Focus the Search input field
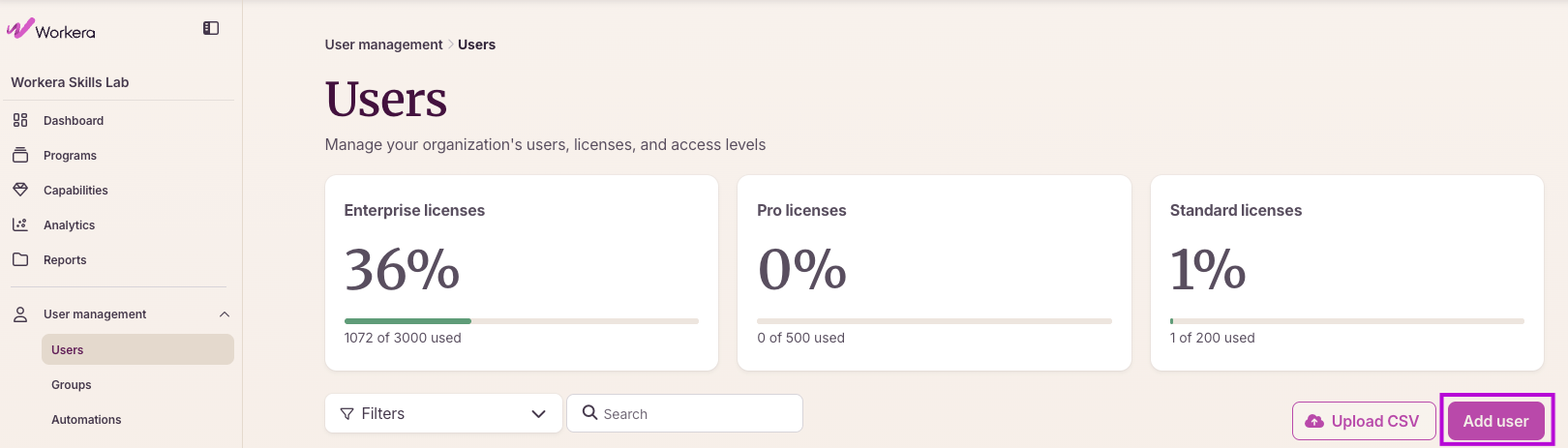Image resolution: width=1568 pixels, height=448 pixels. click(684, 413)
